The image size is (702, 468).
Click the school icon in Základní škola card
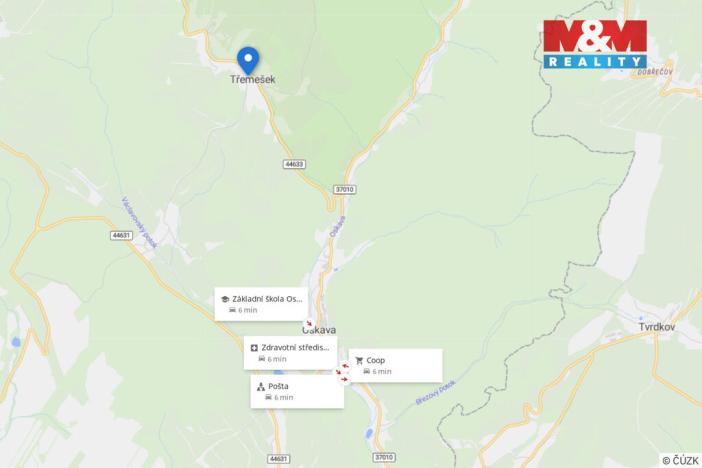[x=225, y=299]
